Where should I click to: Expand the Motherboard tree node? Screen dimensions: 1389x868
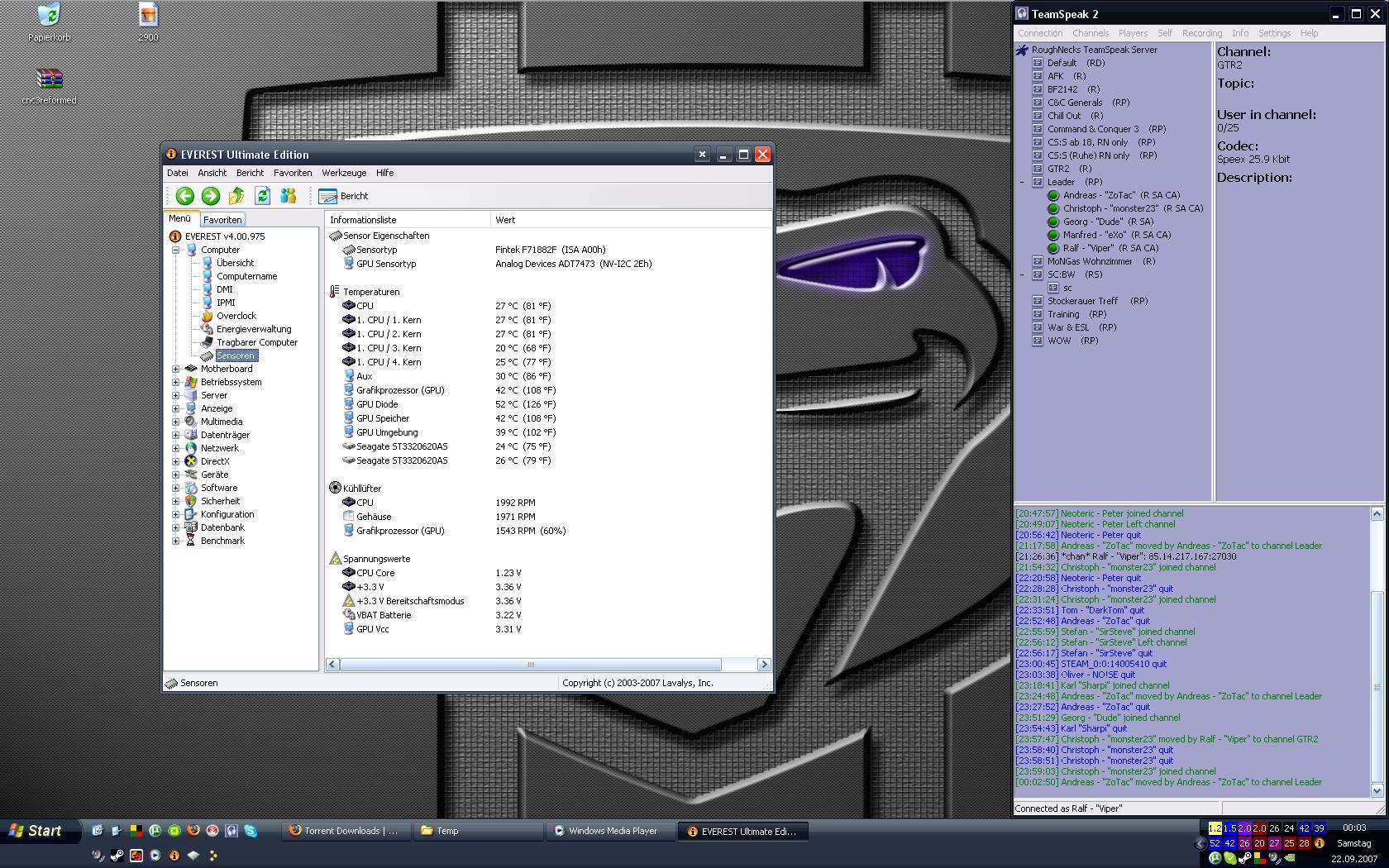coord(175,369)
